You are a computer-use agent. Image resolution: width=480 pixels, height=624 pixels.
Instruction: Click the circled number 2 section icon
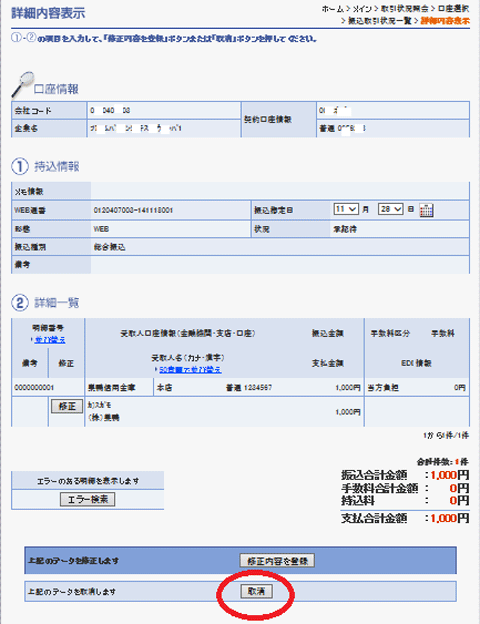click(20, 303)
